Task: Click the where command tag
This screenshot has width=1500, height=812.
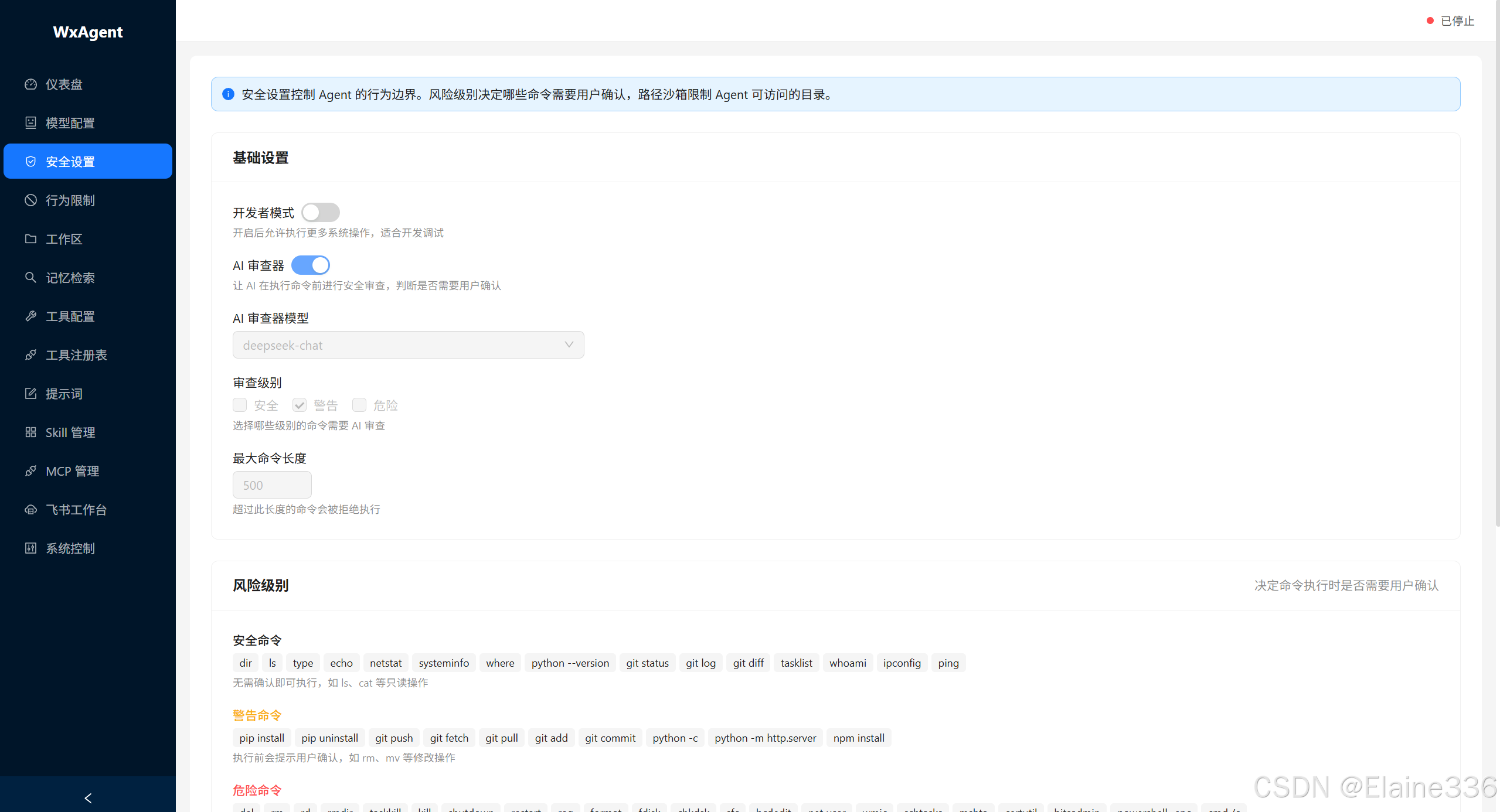Action: [500, 663]
